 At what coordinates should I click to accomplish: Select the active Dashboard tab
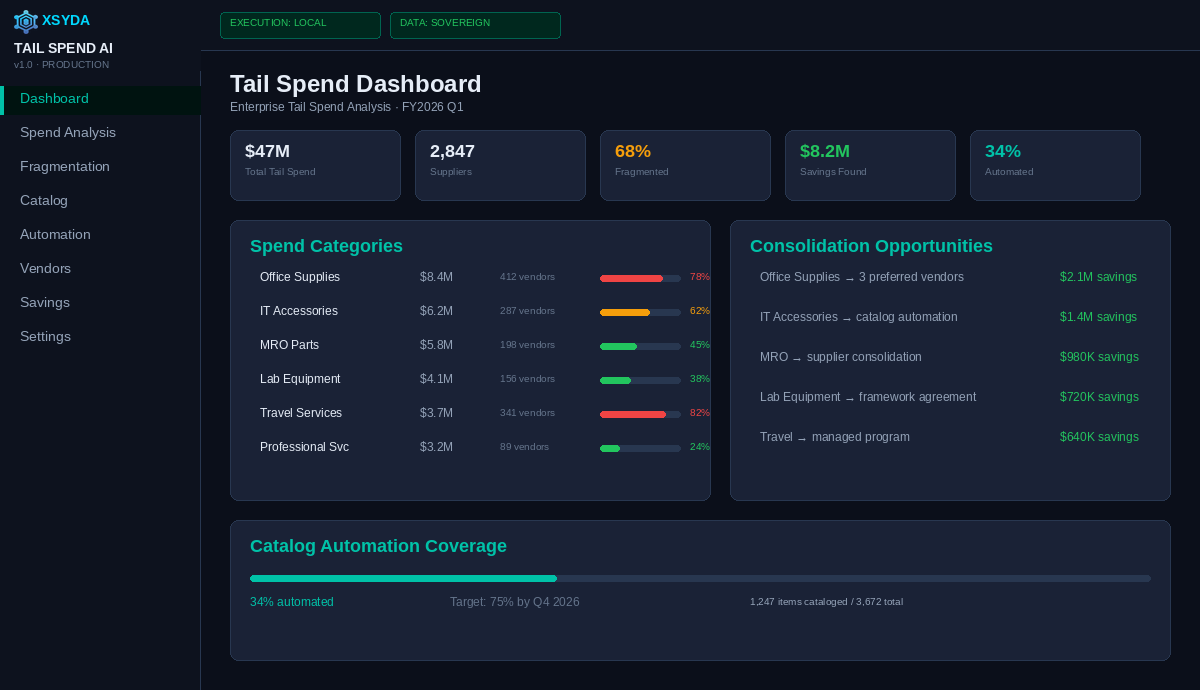tap(54, 98)
